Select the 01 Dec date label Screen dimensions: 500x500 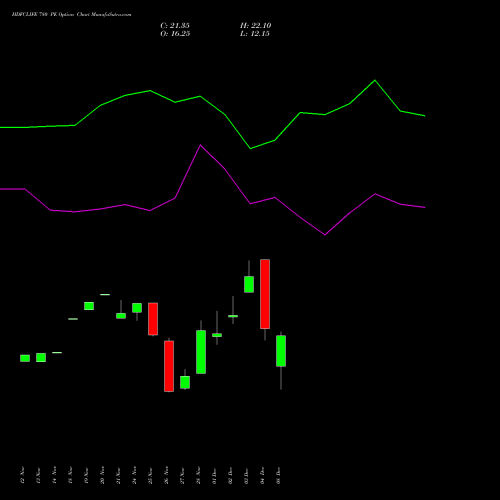click(214, 475)
